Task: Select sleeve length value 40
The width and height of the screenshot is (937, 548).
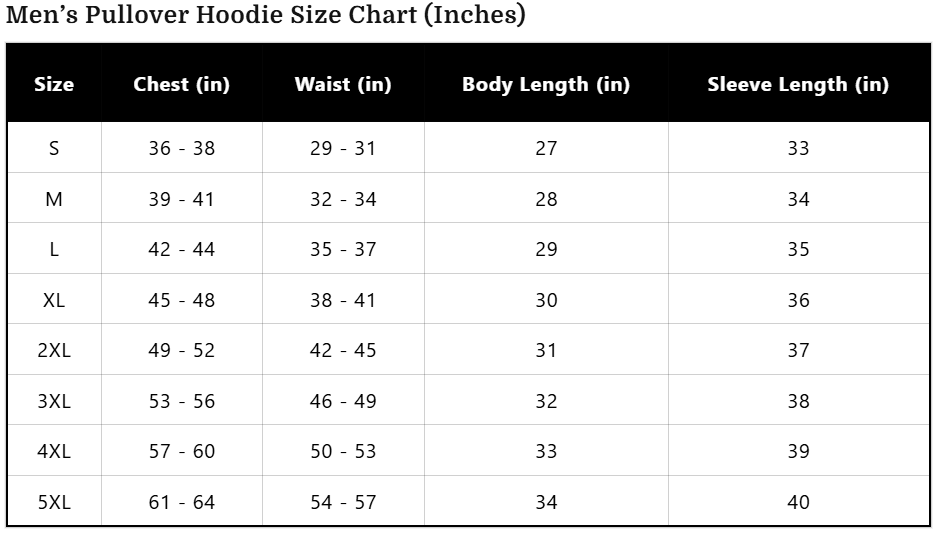Action: [x=798, y=502]
